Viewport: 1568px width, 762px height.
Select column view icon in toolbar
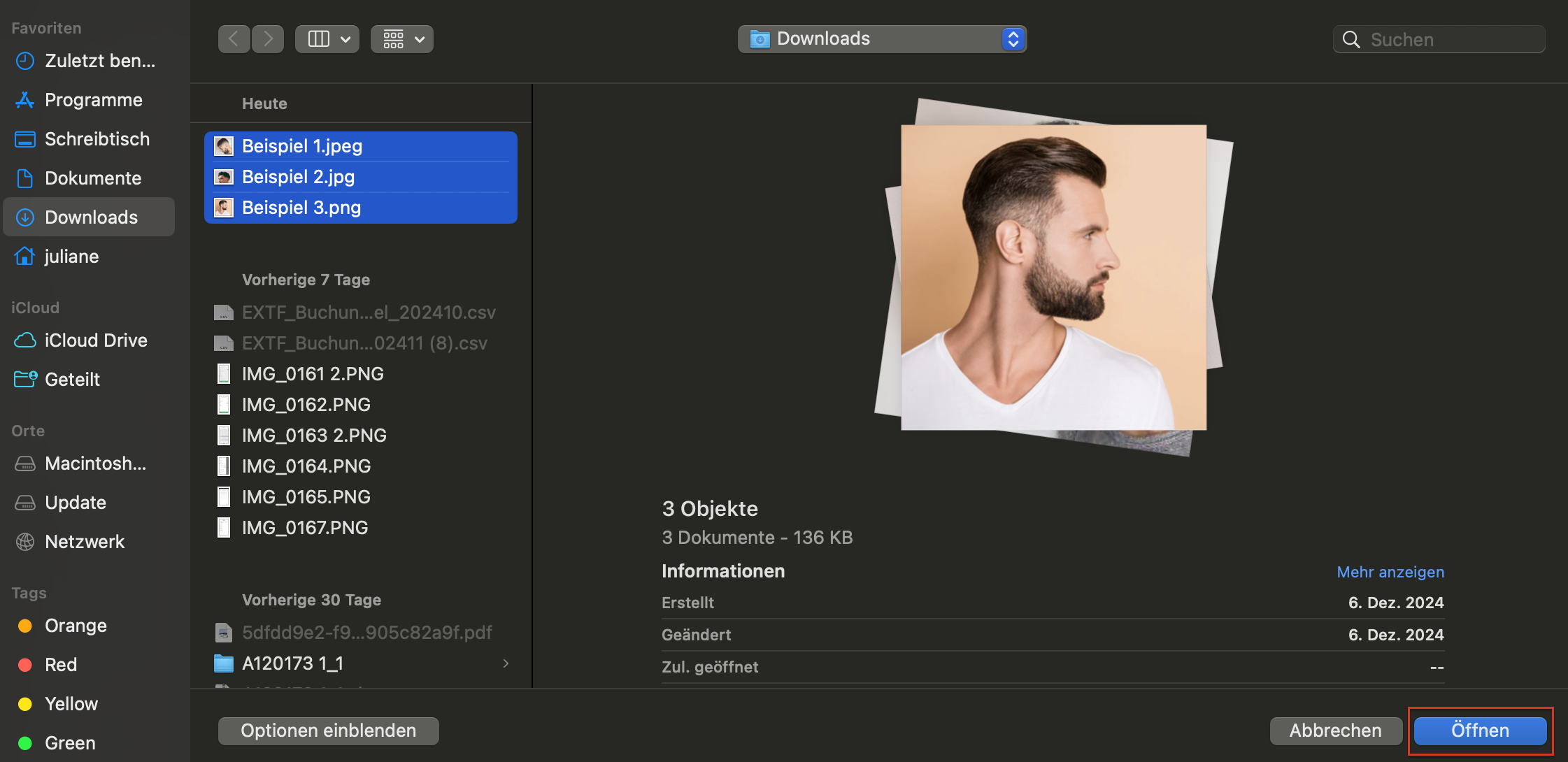point(318,39)
